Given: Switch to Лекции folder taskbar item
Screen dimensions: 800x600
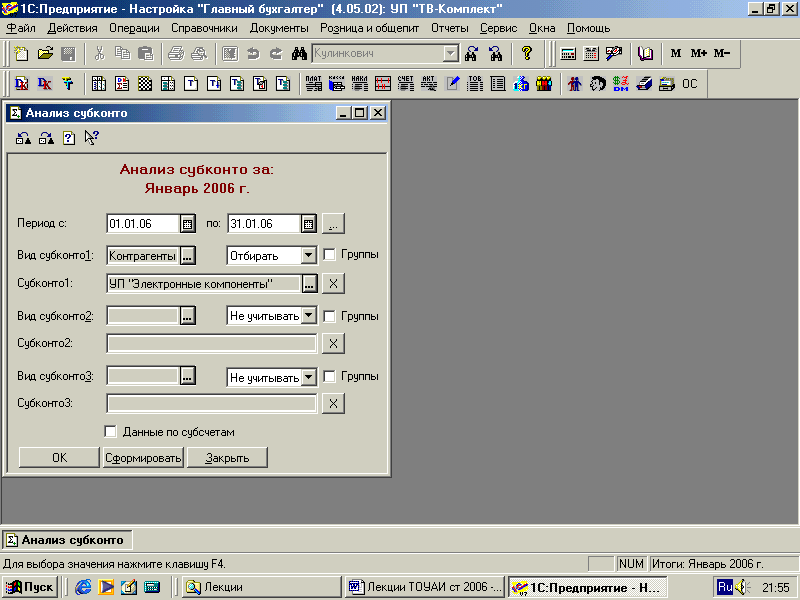Looking at the screenshot, I should click(x=262, y=587).
